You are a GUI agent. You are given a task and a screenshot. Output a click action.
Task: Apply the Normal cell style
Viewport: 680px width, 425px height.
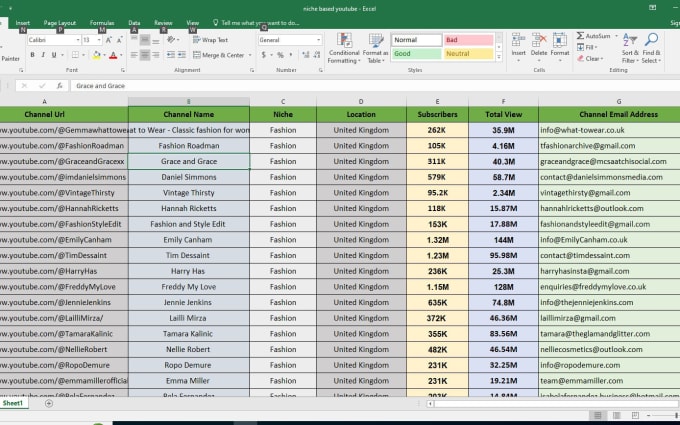pyautogui.click(x=417, y=40)
